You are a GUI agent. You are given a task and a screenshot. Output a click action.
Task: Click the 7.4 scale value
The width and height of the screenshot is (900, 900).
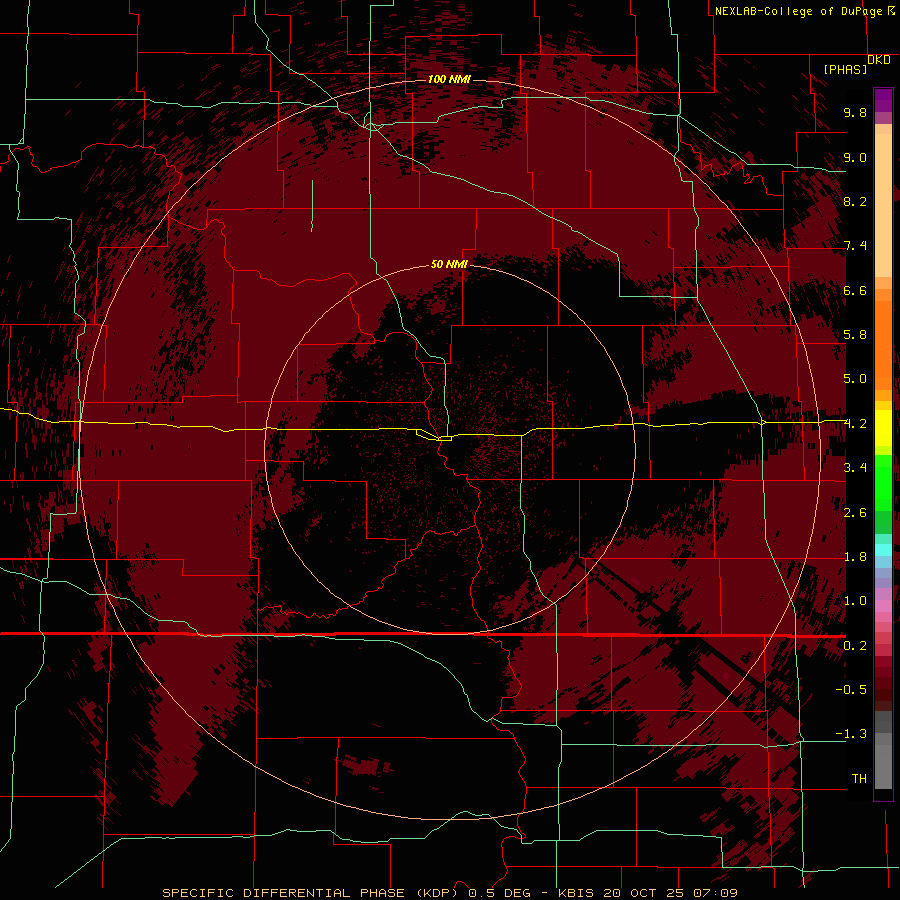coord(855,246)
